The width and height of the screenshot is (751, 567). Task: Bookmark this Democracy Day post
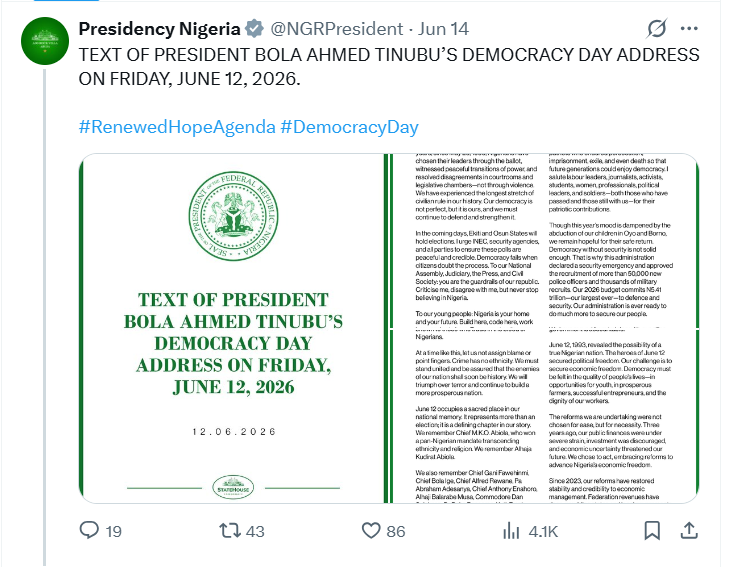652,531
